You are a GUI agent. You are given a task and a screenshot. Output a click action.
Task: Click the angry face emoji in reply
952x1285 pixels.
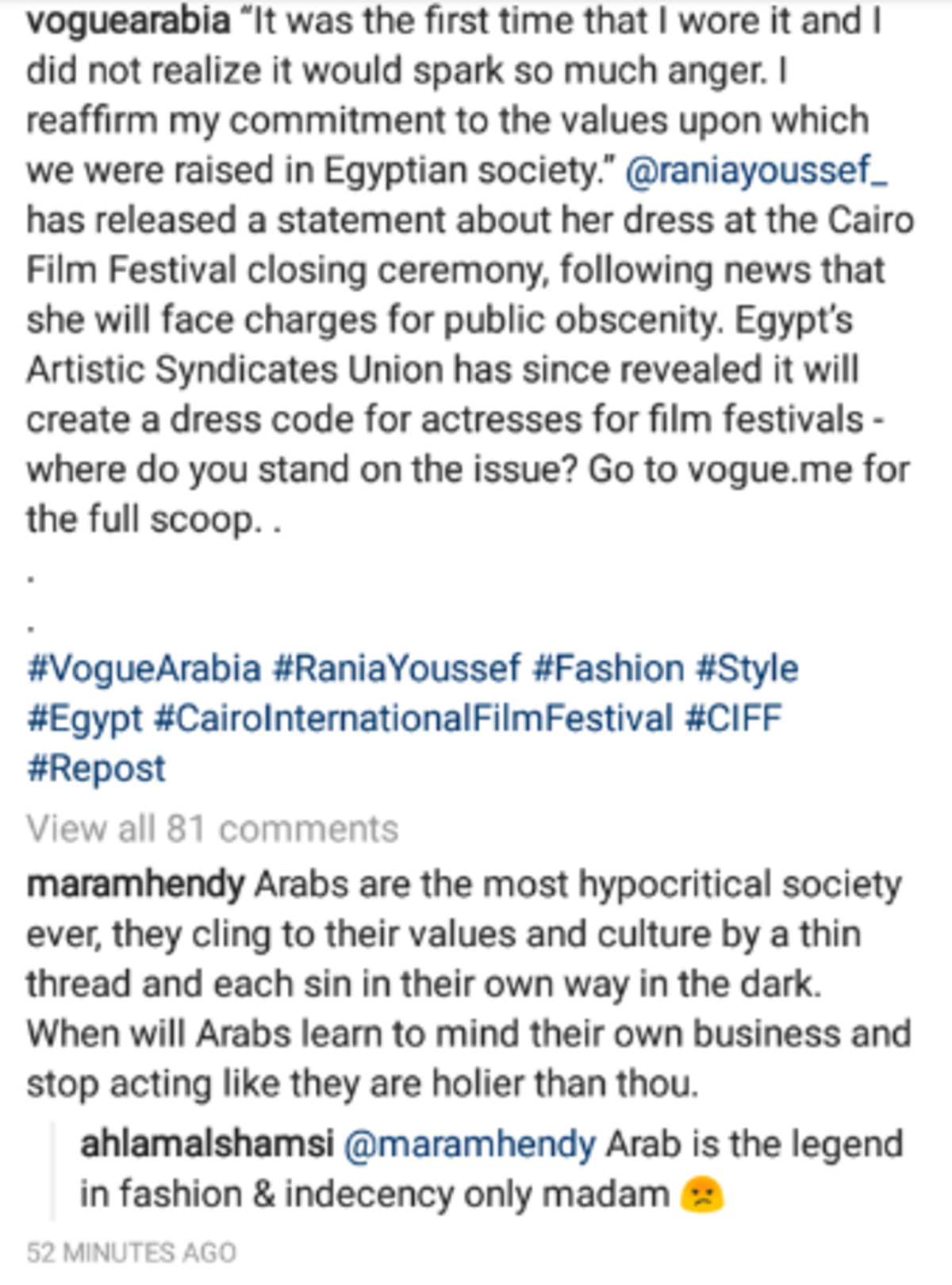coord(701,1195)
